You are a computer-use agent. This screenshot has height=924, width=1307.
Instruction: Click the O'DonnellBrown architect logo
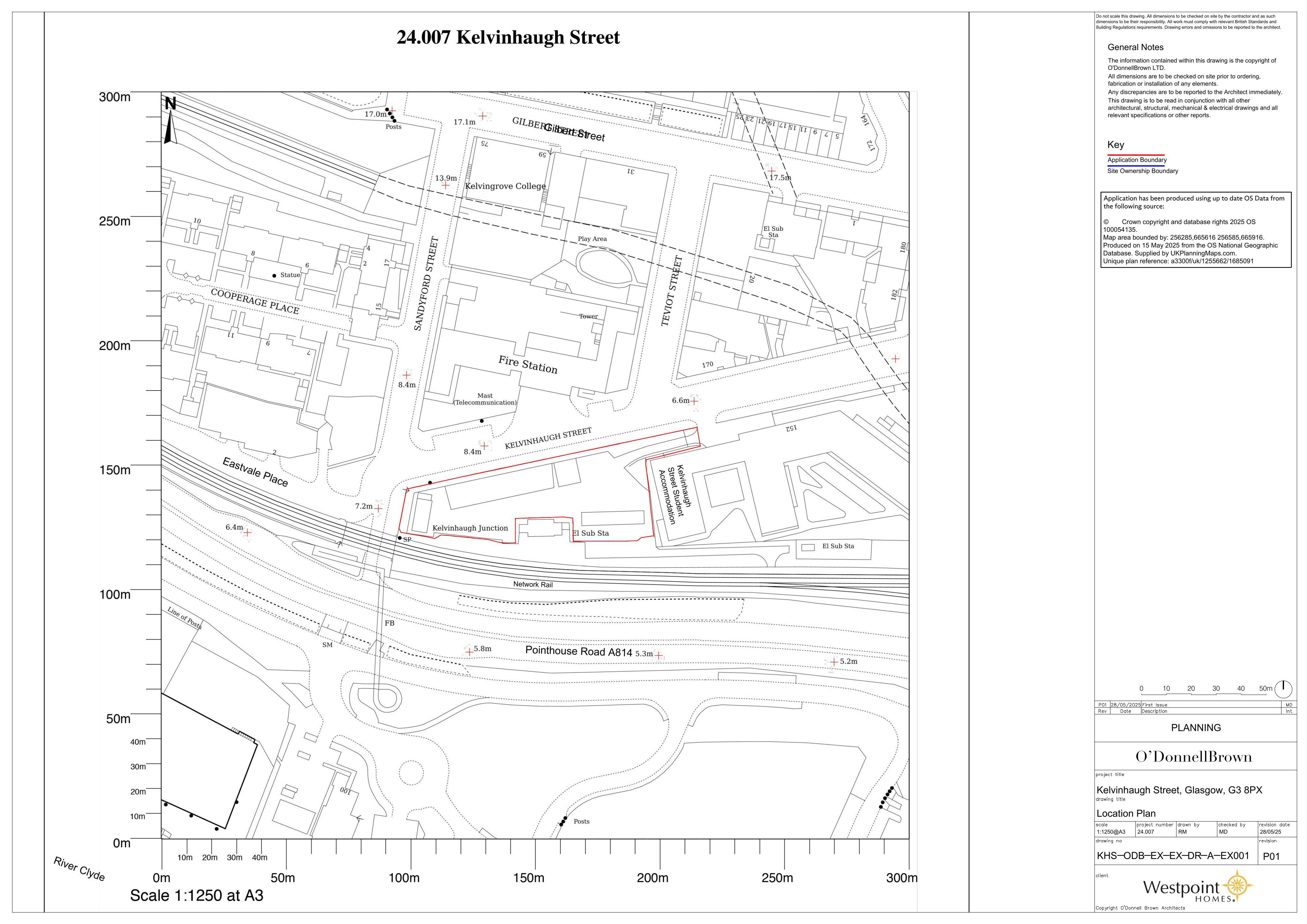[1194, 757]
